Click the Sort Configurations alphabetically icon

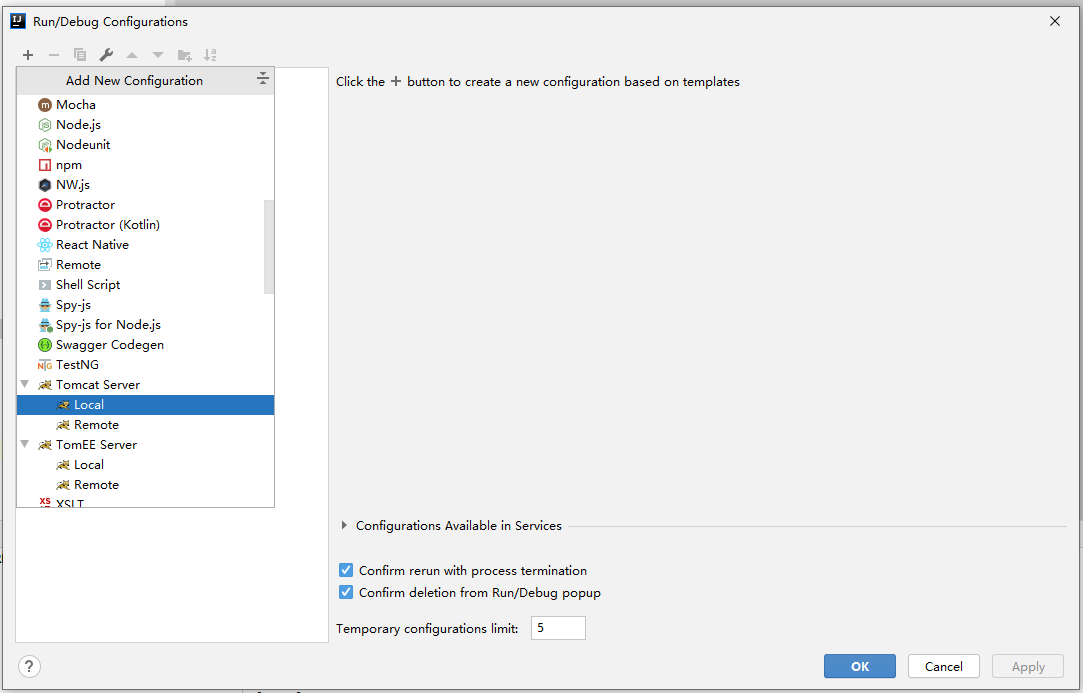[210, 55]
